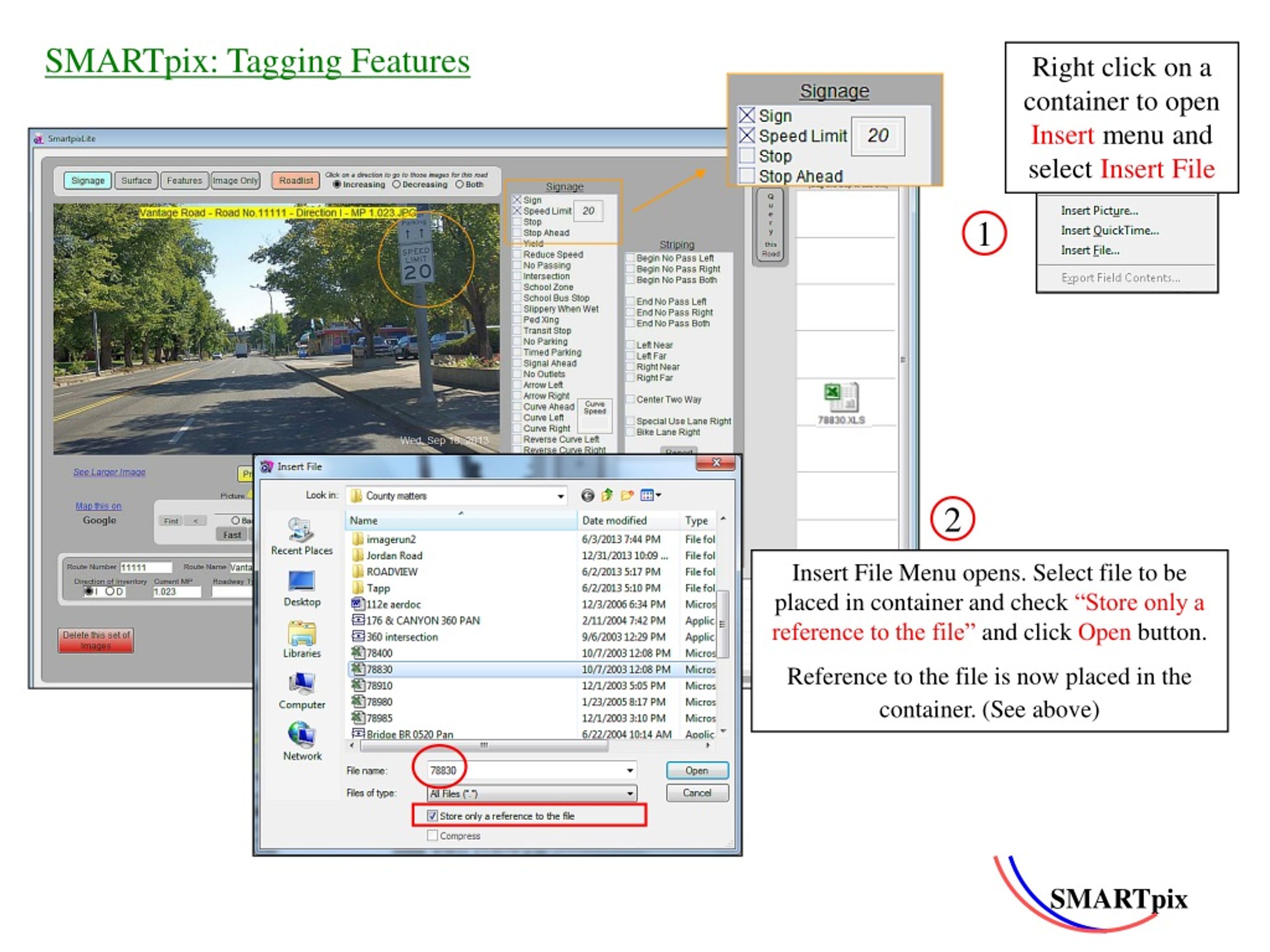The width and height of the screenshot is (1270, 952).
Task: Click the file list's scroll-up arrow
Action: [x=723, y=519]
